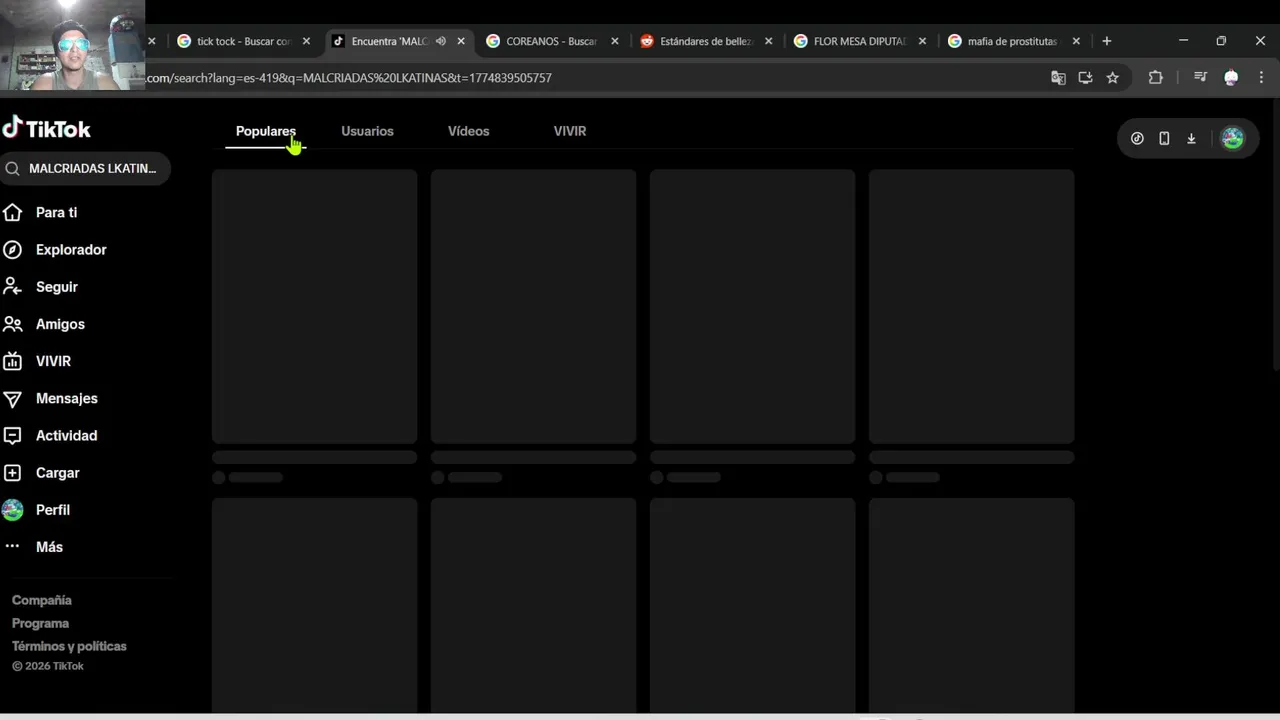Click the Mensajes paper-plane icon
This screenshot has height=720, width=1280.
[12, 398]
